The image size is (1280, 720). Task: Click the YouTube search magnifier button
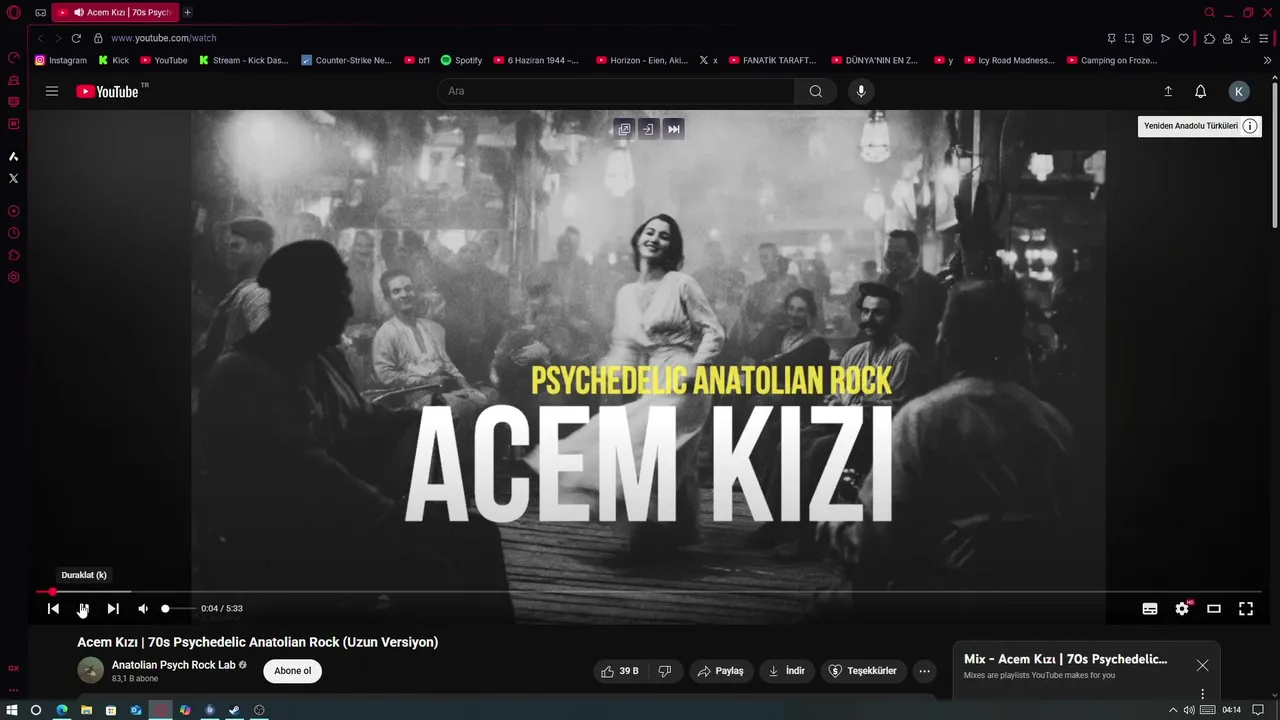click(x=816, y=91)
